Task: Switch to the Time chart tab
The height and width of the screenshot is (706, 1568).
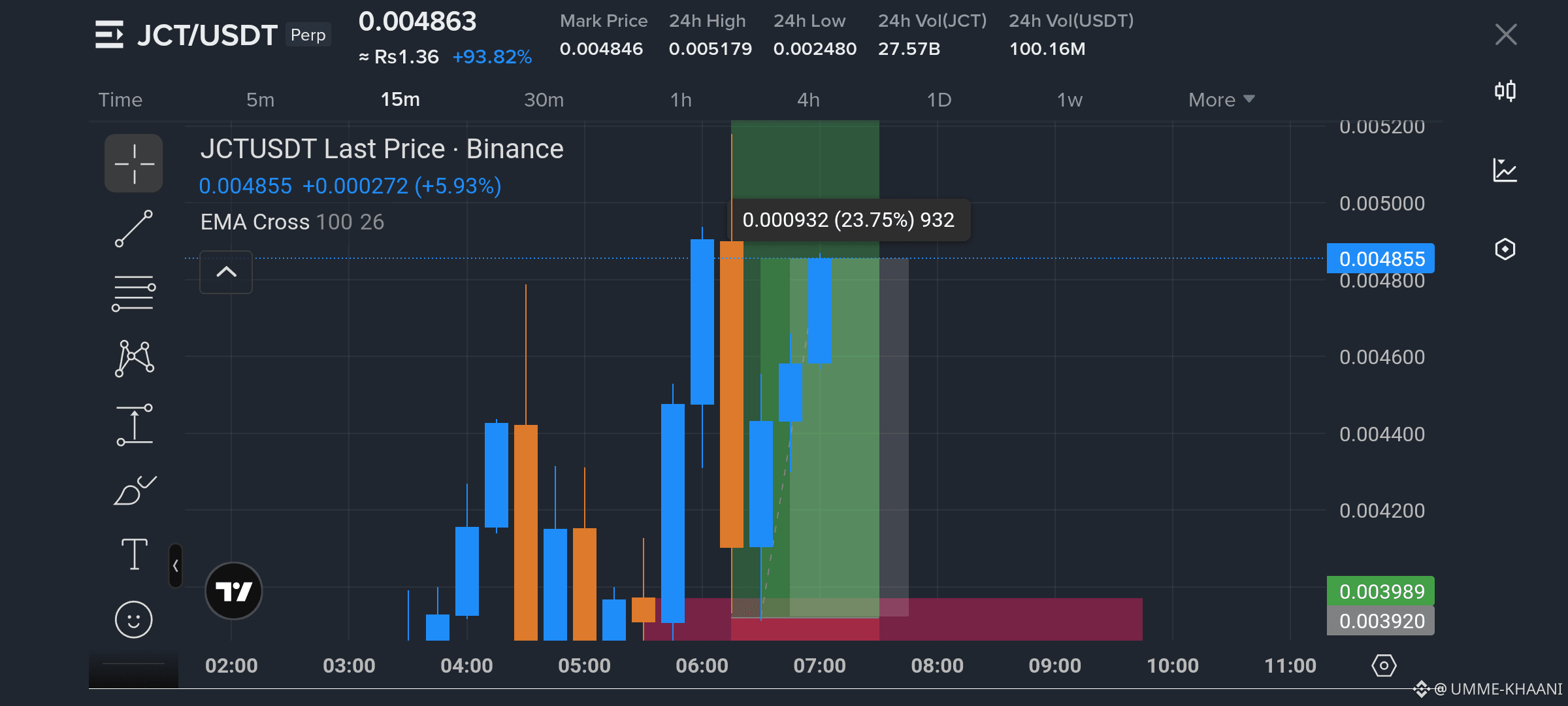Action: click(120, 99)
